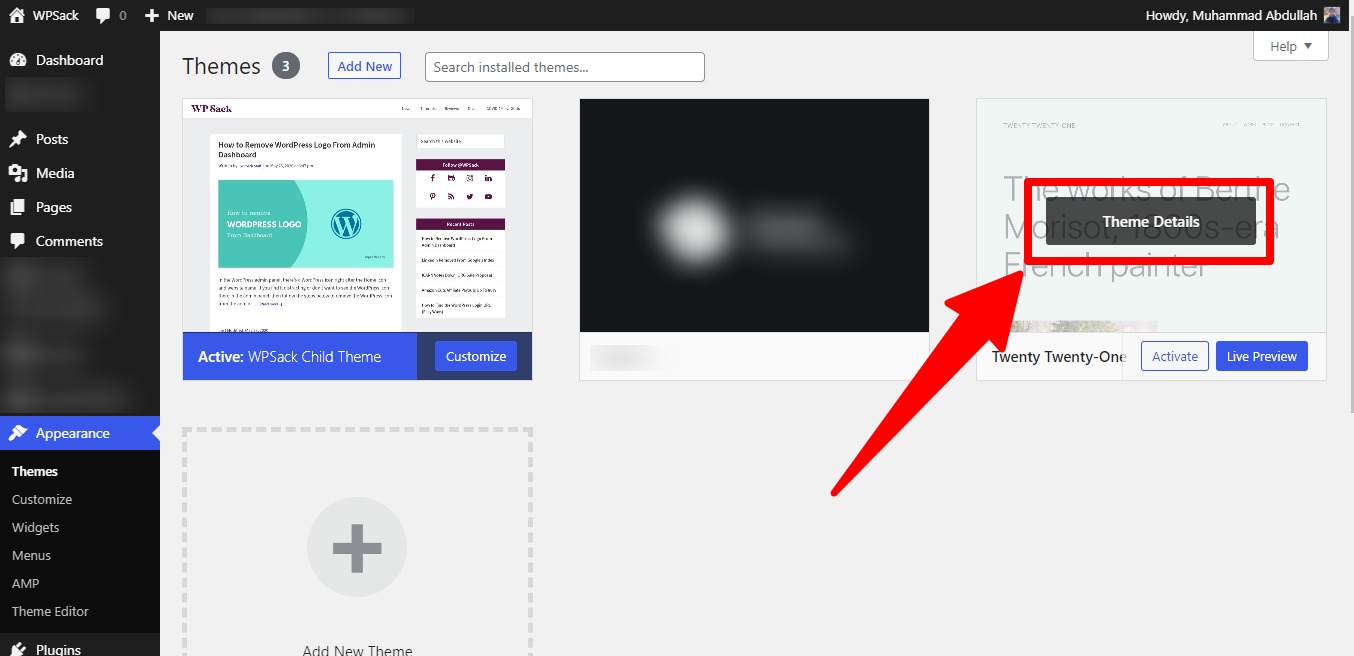Click the plus icon beside New
1354x656 pixels.
click(151, 15)
